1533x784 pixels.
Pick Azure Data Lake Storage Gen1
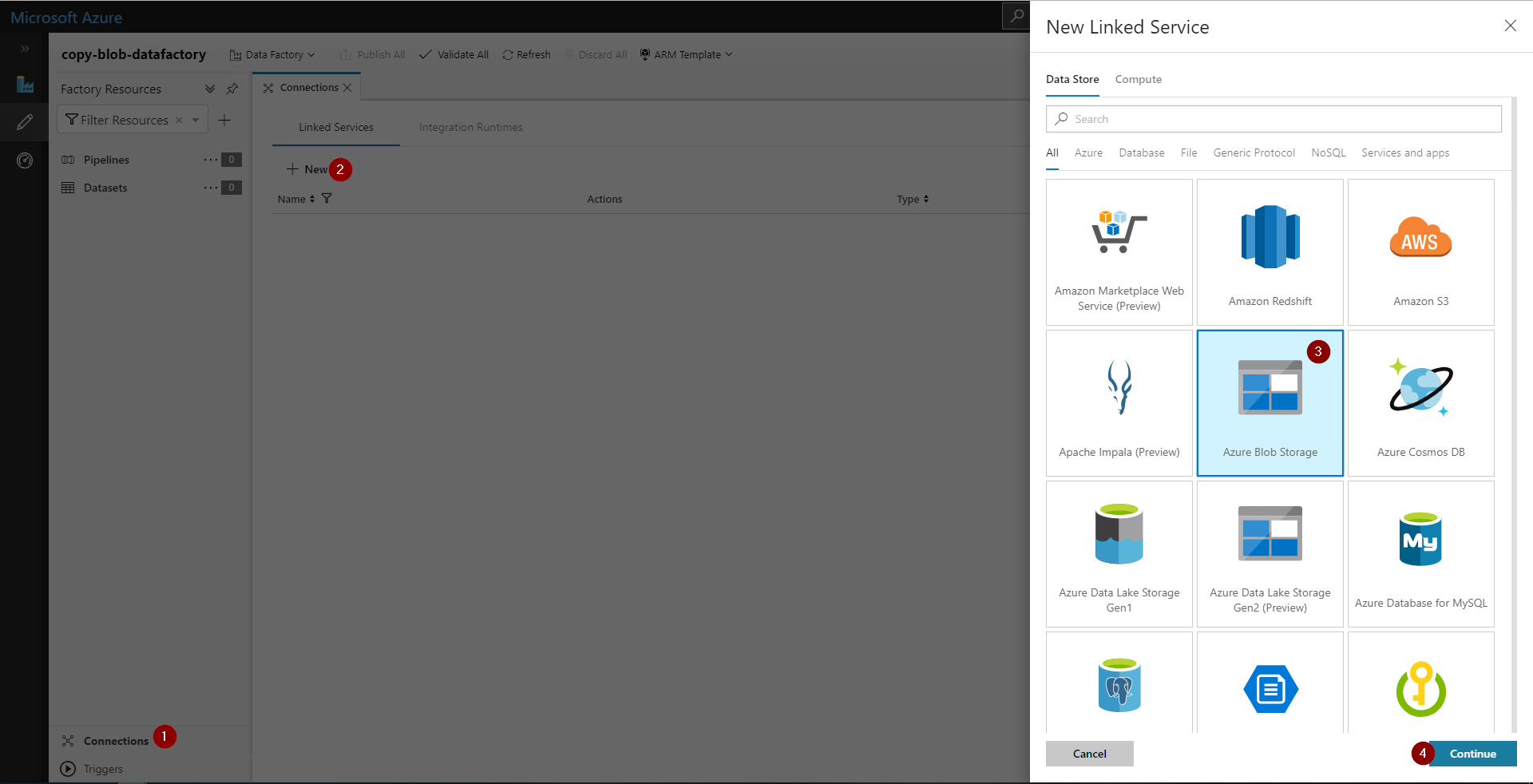tap(1119, 554)
